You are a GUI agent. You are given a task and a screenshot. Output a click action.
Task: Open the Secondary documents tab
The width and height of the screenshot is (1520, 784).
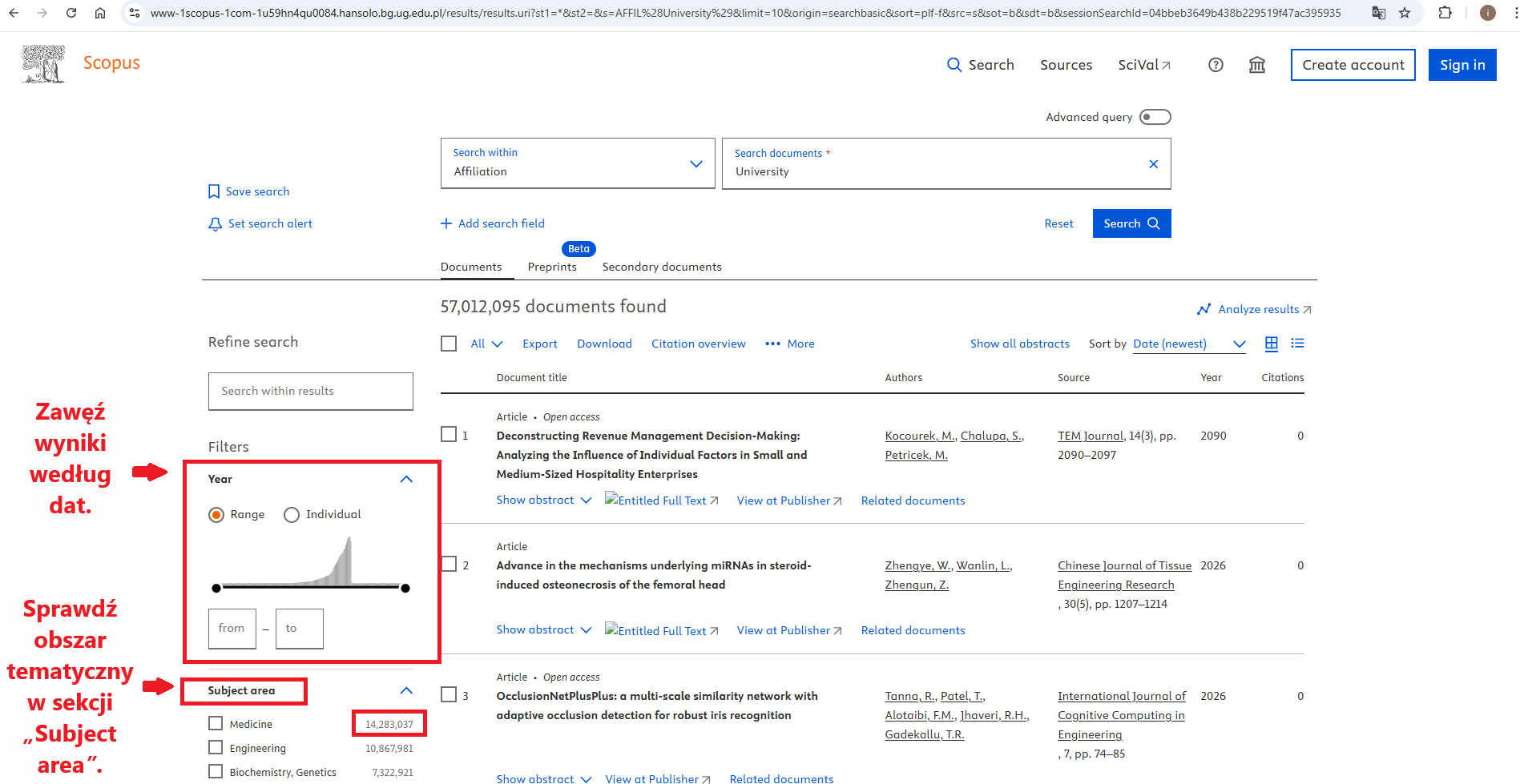pyautogui.click(x=661, y=267)
